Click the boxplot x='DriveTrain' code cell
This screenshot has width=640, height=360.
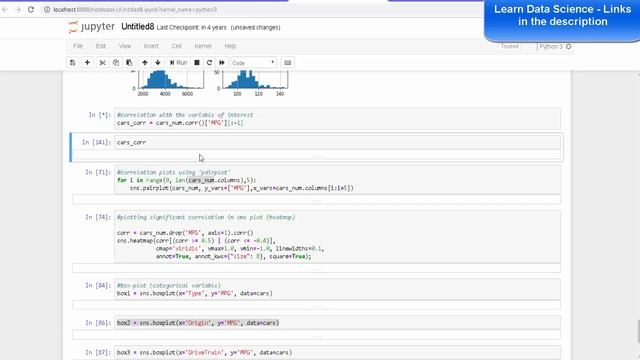click(x=338, y=352)
